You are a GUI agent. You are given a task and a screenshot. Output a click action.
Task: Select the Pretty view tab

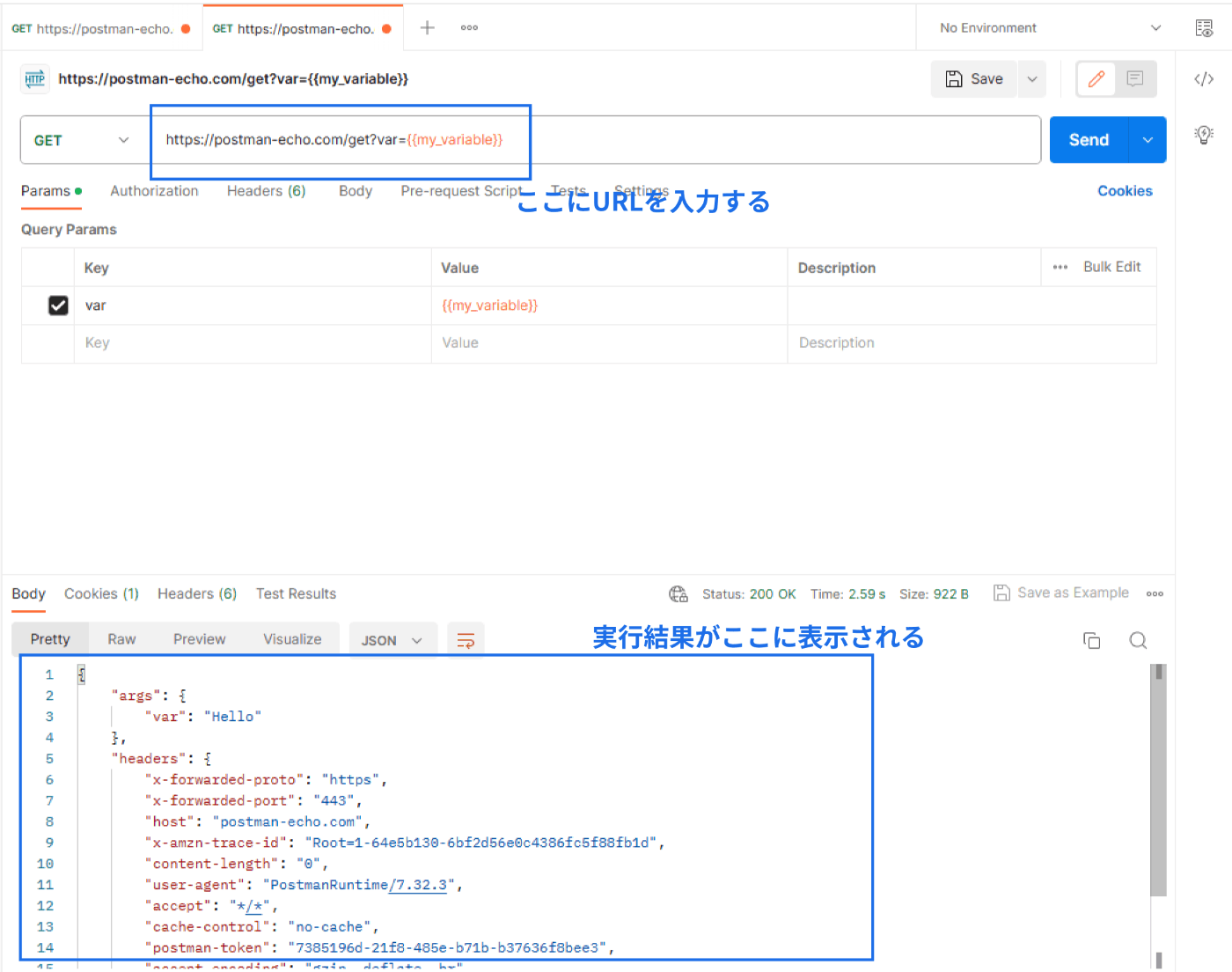click(x=50, y=639)
